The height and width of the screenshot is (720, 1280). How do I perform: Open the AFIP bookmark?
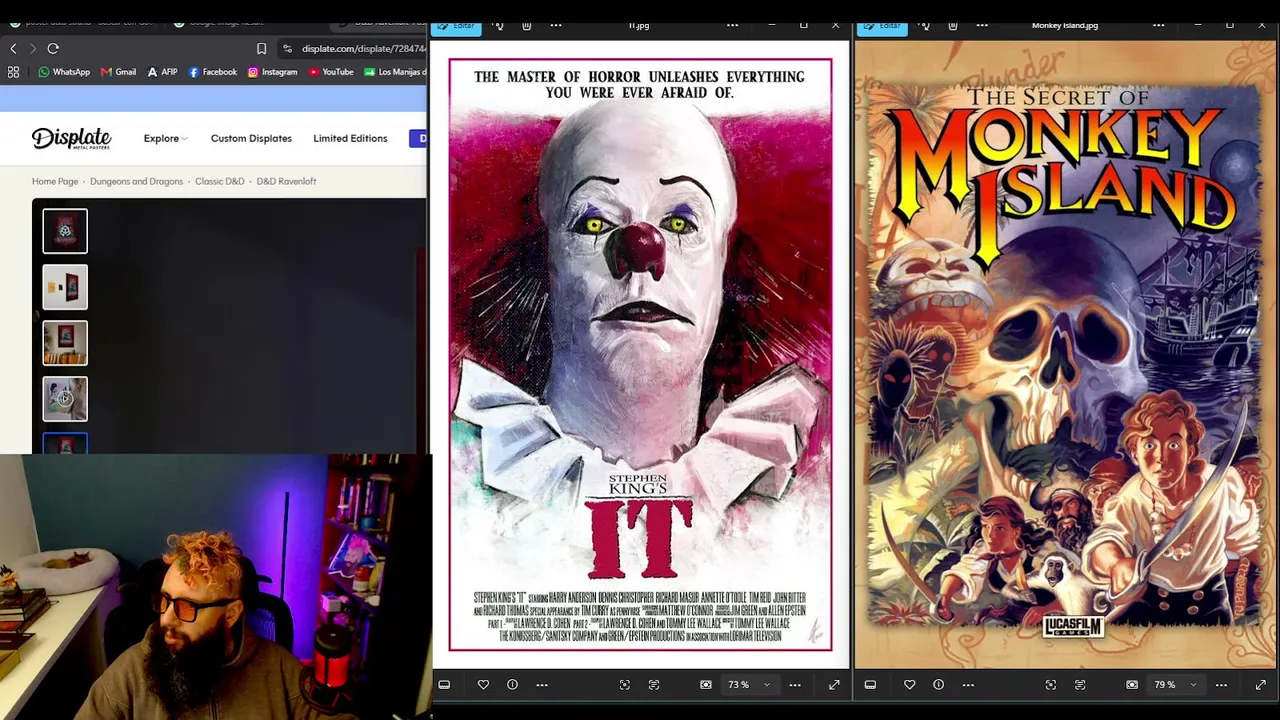tap(162, 72)
